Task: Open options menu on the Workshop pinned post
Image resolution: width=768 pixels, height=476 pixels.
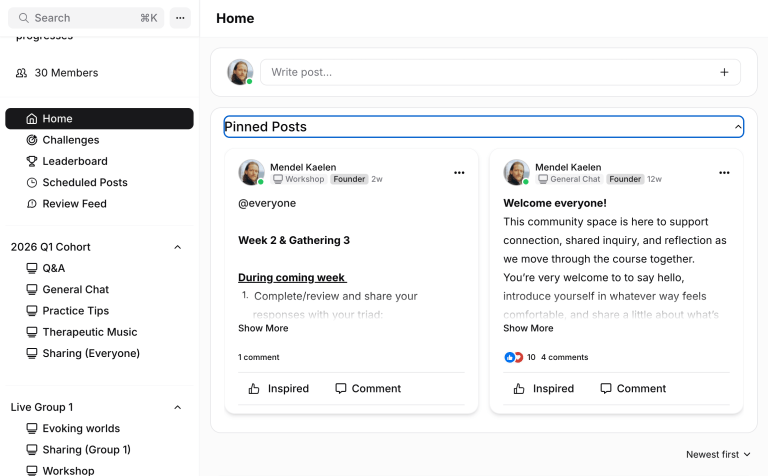Action: [459, 173]
